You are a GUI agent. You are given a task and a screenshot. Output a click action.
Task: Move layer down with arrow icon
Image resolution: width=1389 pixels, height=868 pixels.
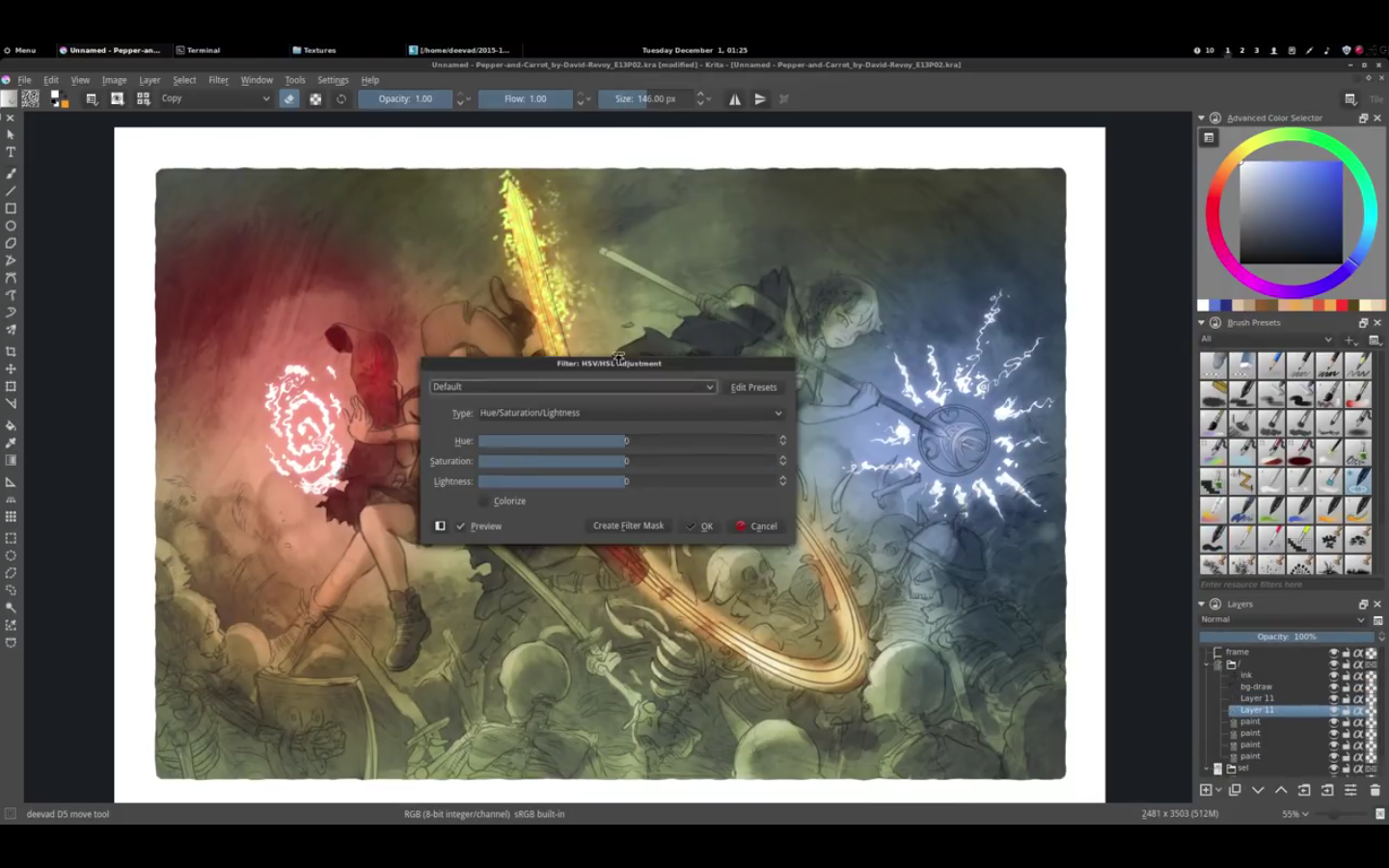coord(1258,790)
